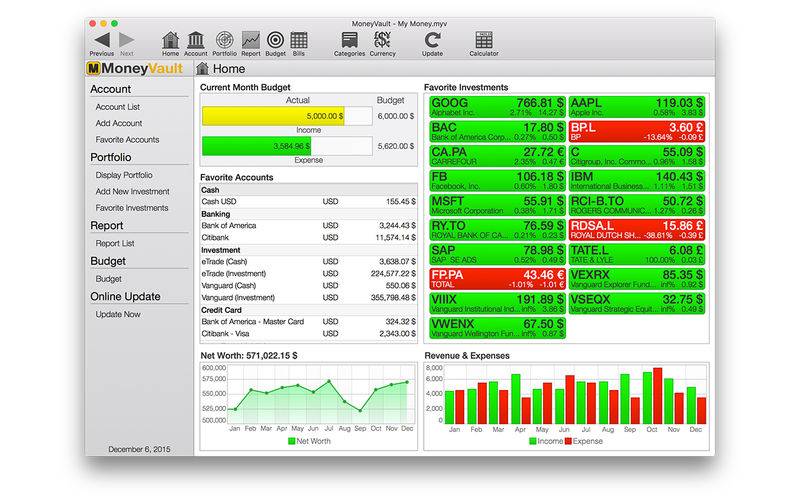Click the Home toolbar icon
The image size is (800, 500).
[170, 39]
